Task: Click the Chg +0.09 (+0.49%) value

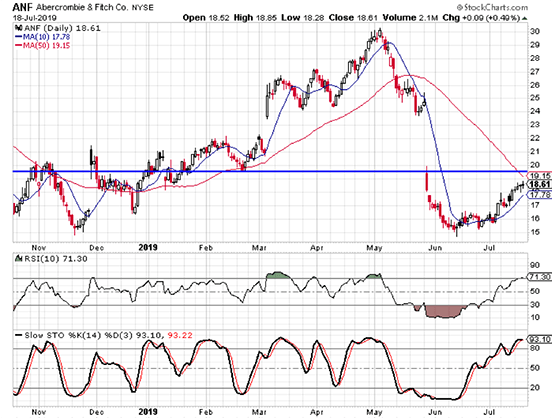Action: [x=481, y=18]
